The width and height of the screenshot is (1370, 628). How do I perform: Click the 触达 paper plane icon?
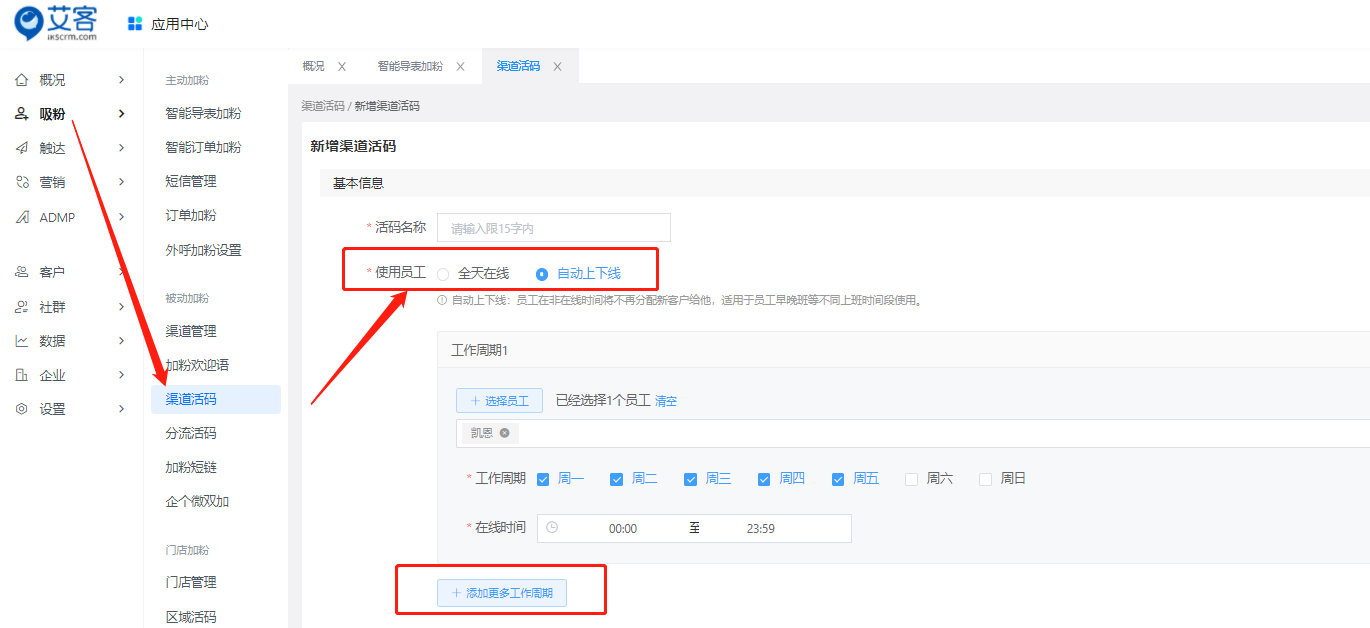[22, 148]
